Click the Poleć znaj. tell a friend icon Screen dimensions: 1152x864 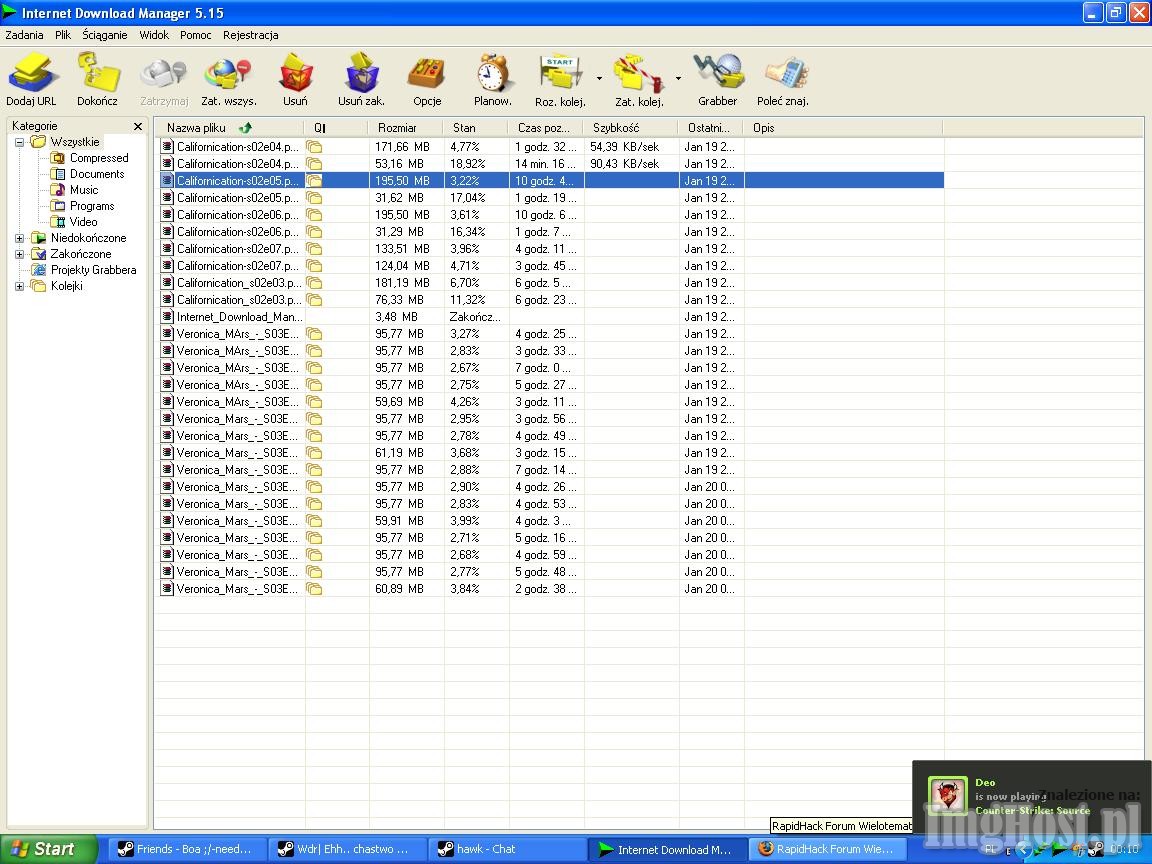pyautogui.click(x=783, y=79)
